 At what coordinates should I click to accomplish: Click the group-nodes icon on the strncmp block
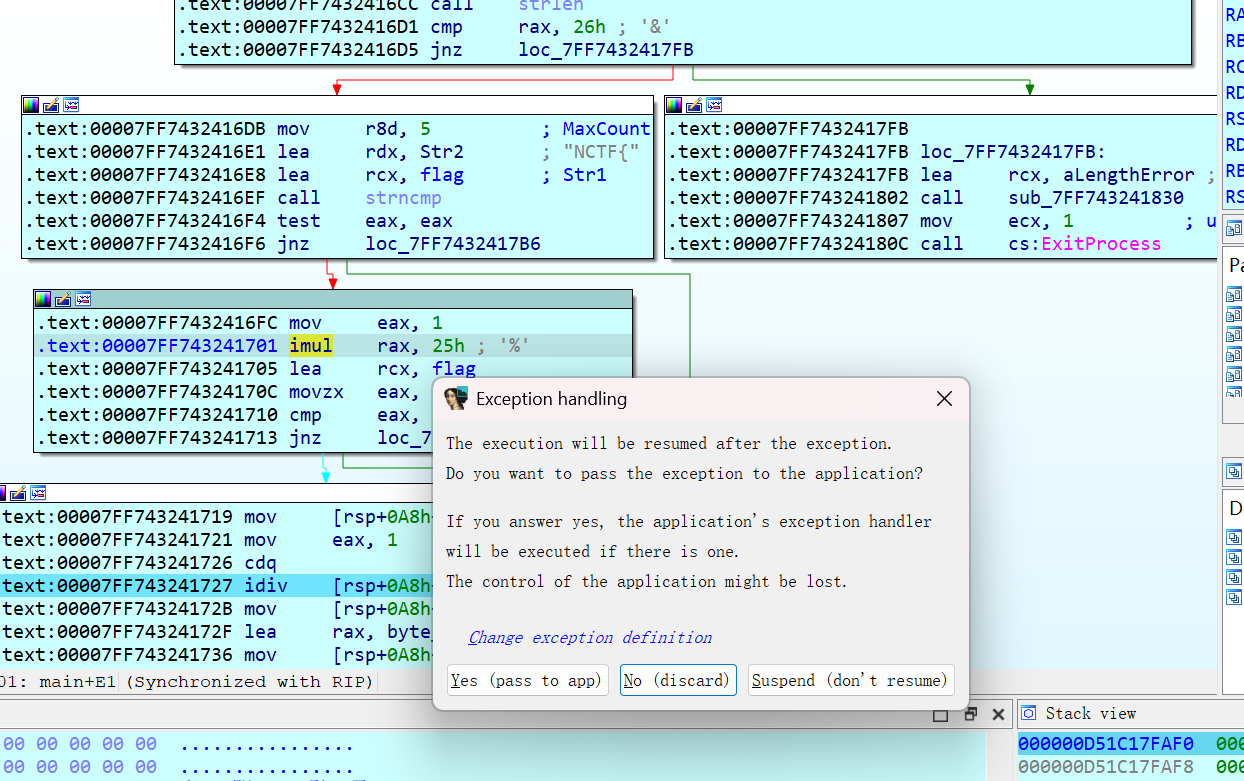(71, 104)
